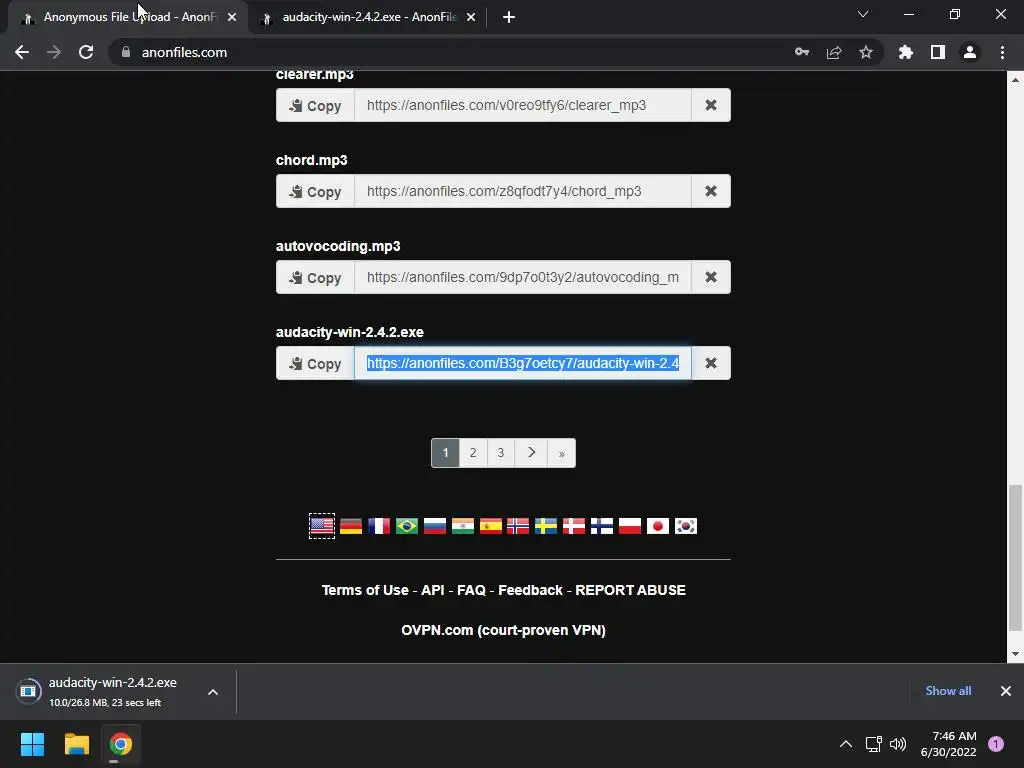Viewport: 1024px width, 768px height.
Task: Select the chord_mp3 URL field
Action: coord(523,191)
